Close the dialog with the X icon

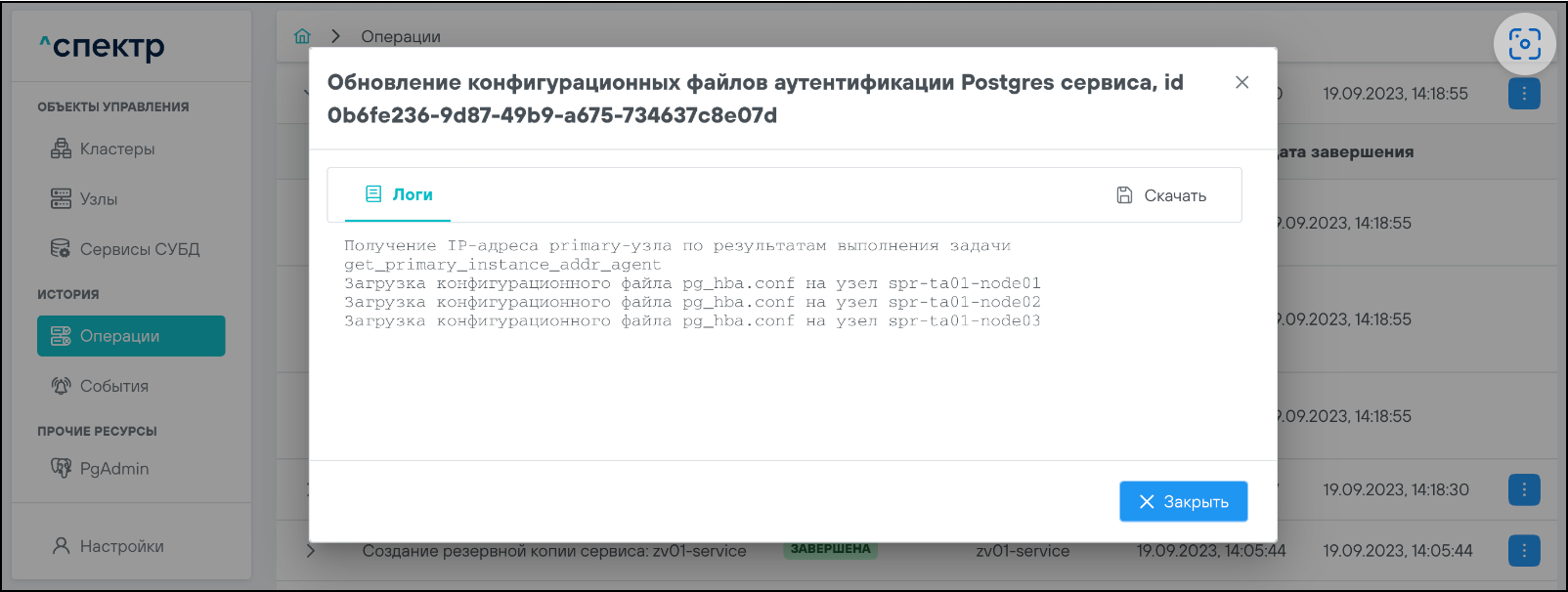click(1241, 82)
